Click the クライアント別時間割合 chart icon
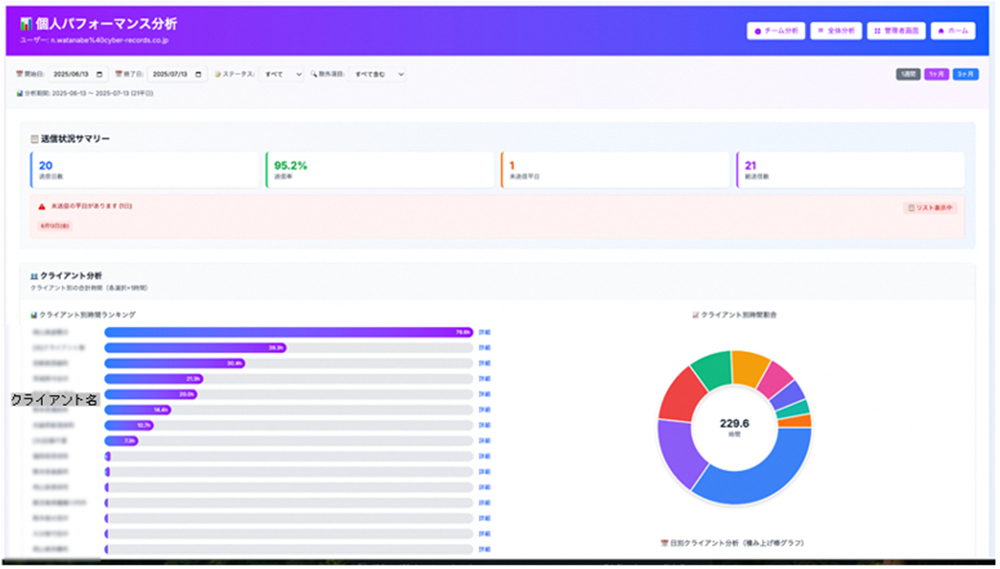This screenshot has width=1000, height=569. 696,314
